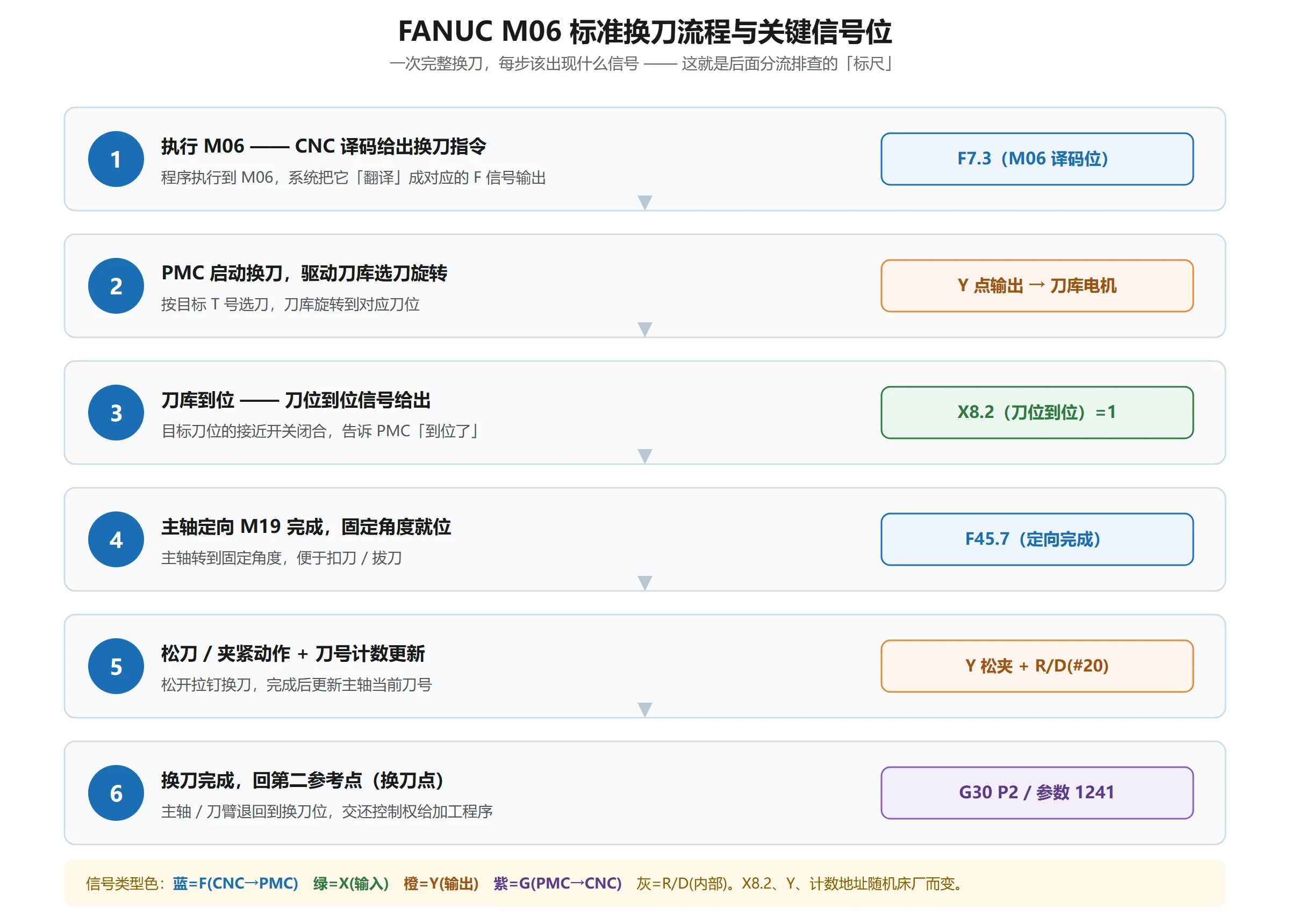The image size is (1290, 924).
Task: Click the description '松开拉钉换刀，完成后更新主轴当前刀号'
Action: click(296, 684)
